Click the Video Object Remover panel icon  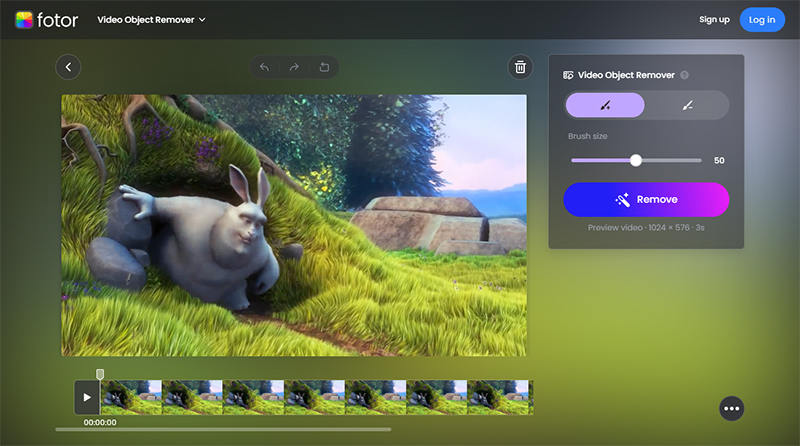click(x=568, y=75)
